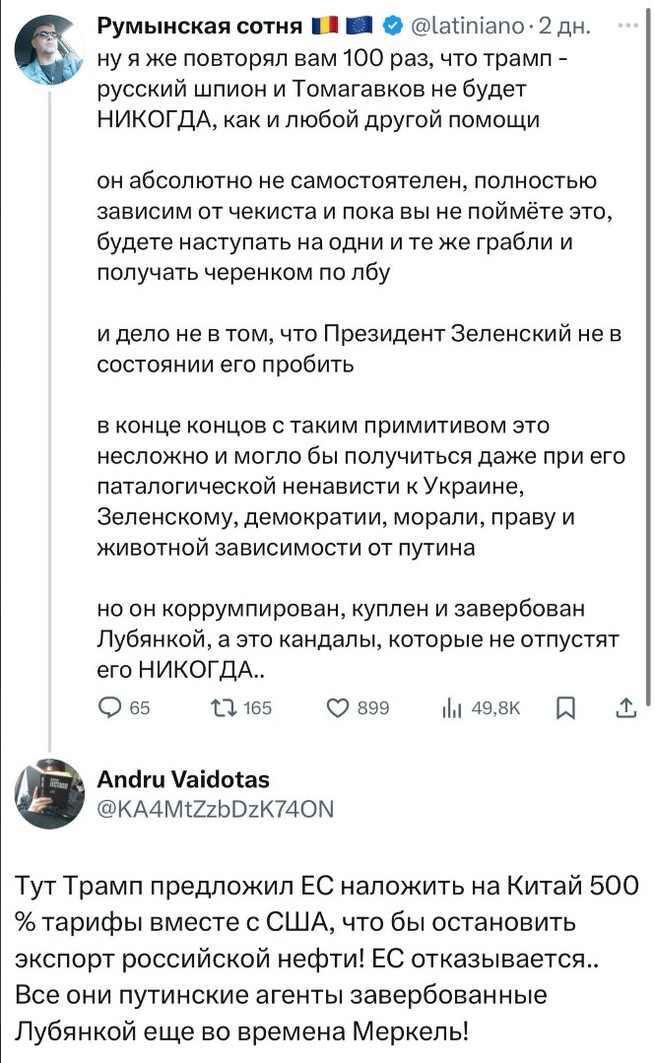The height and width of the screenshot is (1063, 655).
Task: Click the Andru Vaidotas display name
Action: 182,778
